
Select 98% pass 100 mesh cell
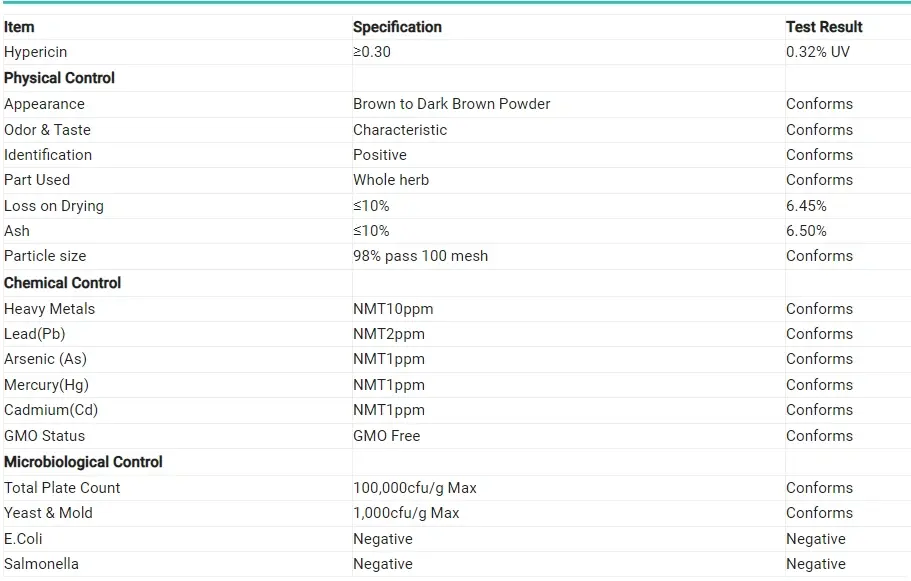(x=420, y=256)
